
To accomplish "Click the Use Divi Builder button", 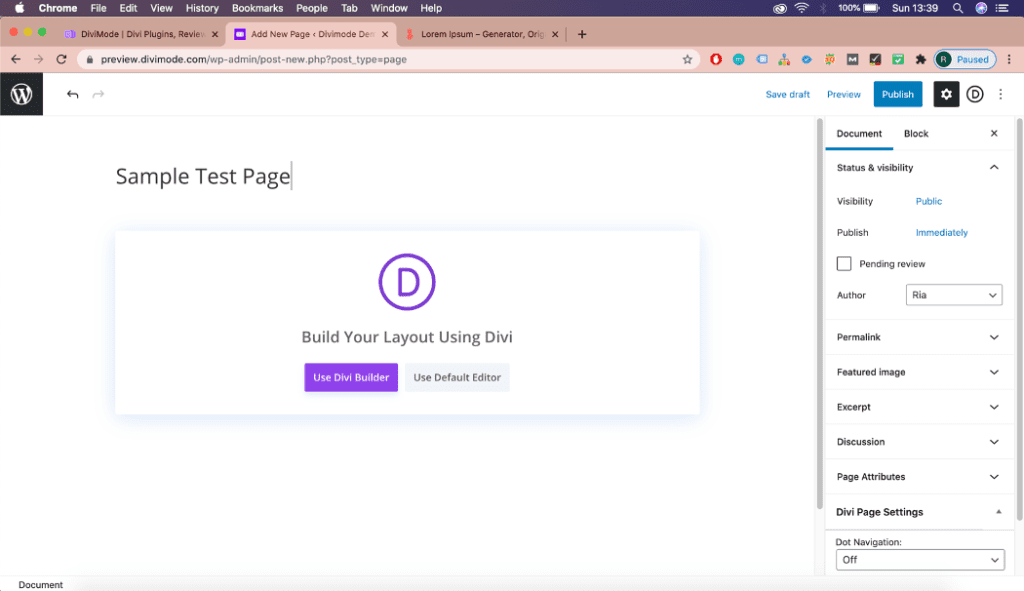I will [x=351, y=377].
